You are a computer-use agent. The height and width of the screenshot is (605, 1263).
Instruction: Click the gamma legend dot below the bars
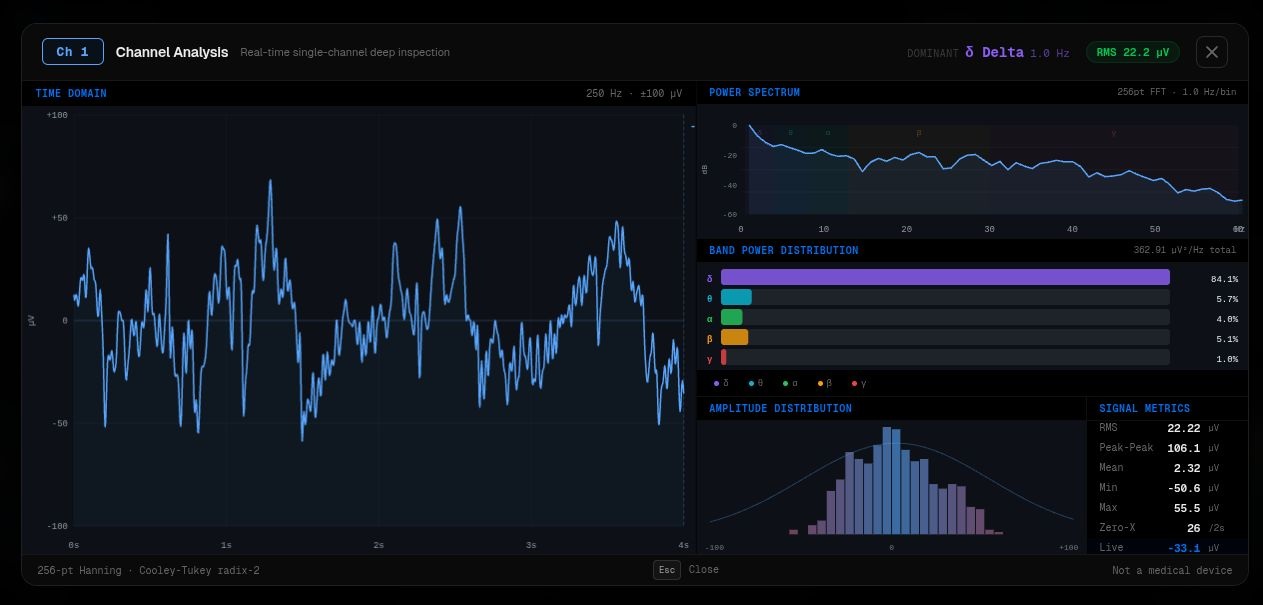[x=854, y=383]
